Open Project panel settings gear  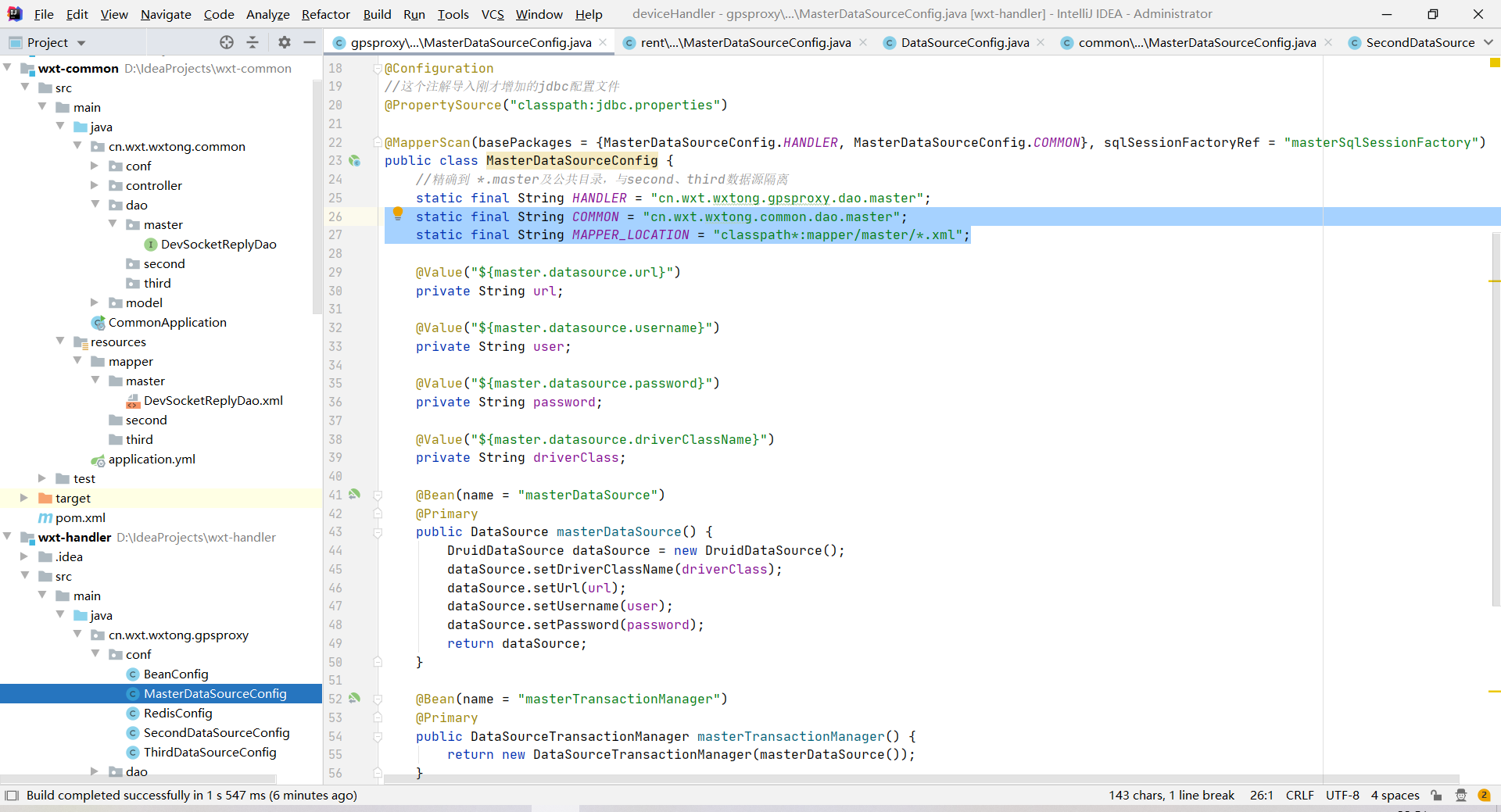coord(284,42)
